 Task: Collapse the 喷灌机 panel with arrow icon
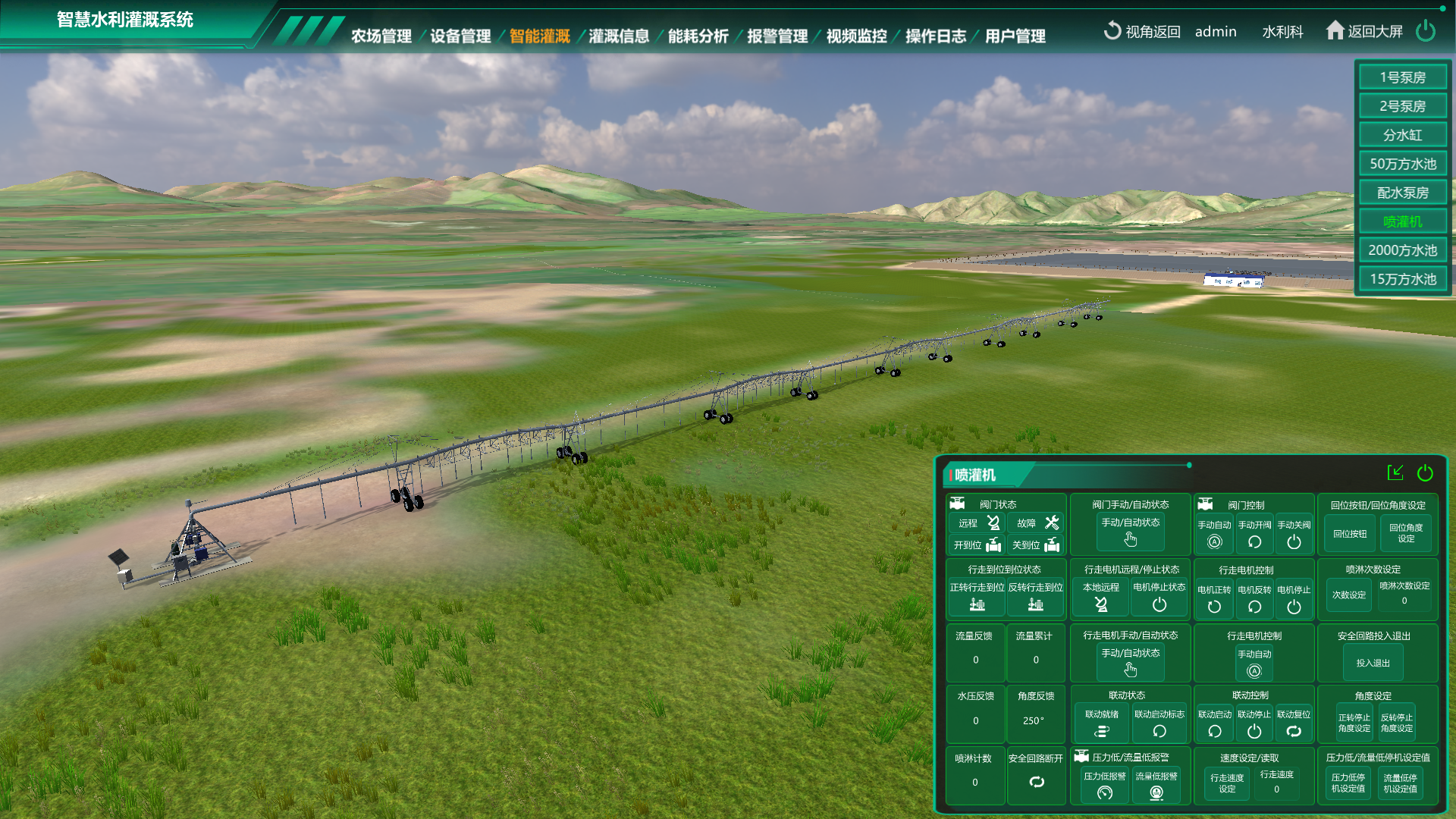(1395, 473)
